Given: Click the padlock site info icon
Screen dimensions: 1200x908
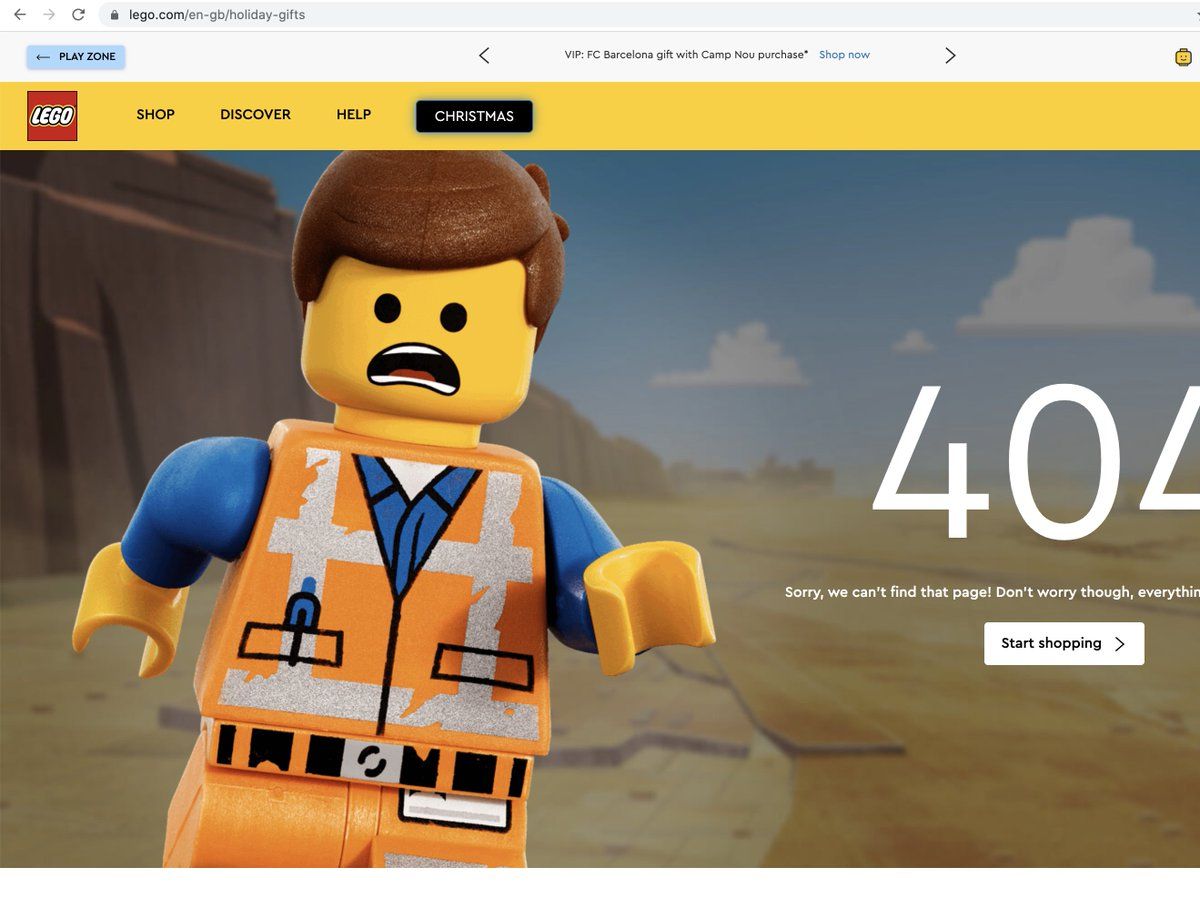Looking at the screenshot, I should [114, 15].
